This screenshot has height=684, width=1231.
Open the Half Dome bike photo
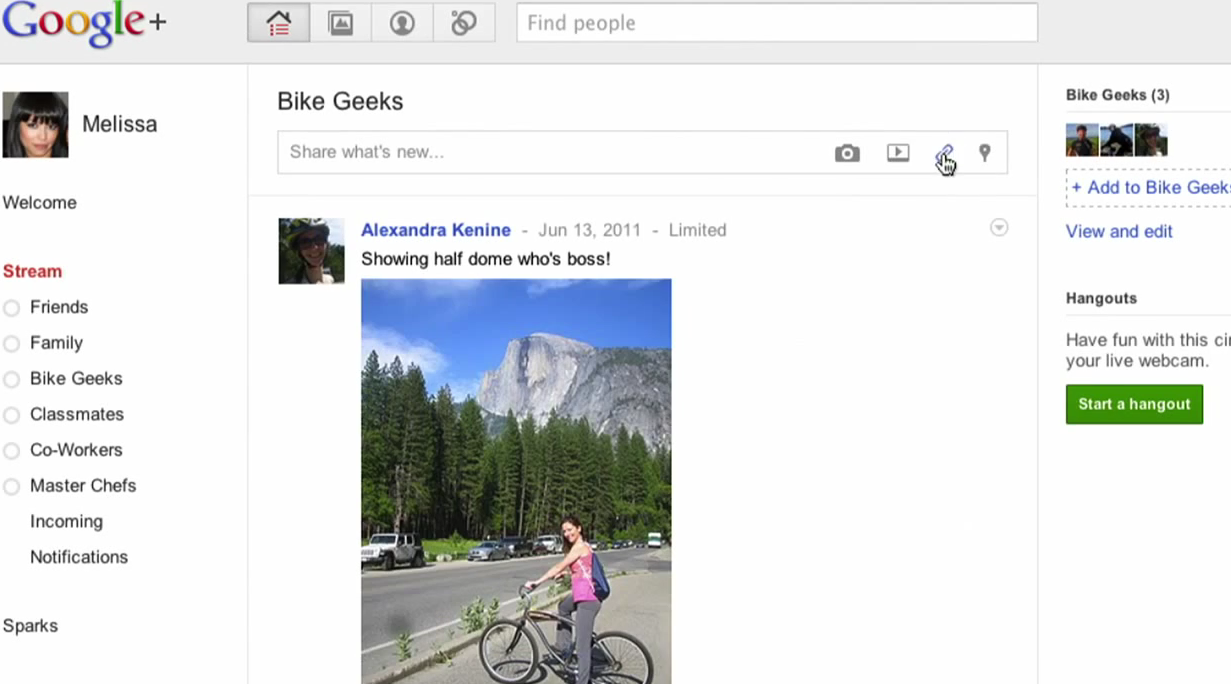(516, 480)
